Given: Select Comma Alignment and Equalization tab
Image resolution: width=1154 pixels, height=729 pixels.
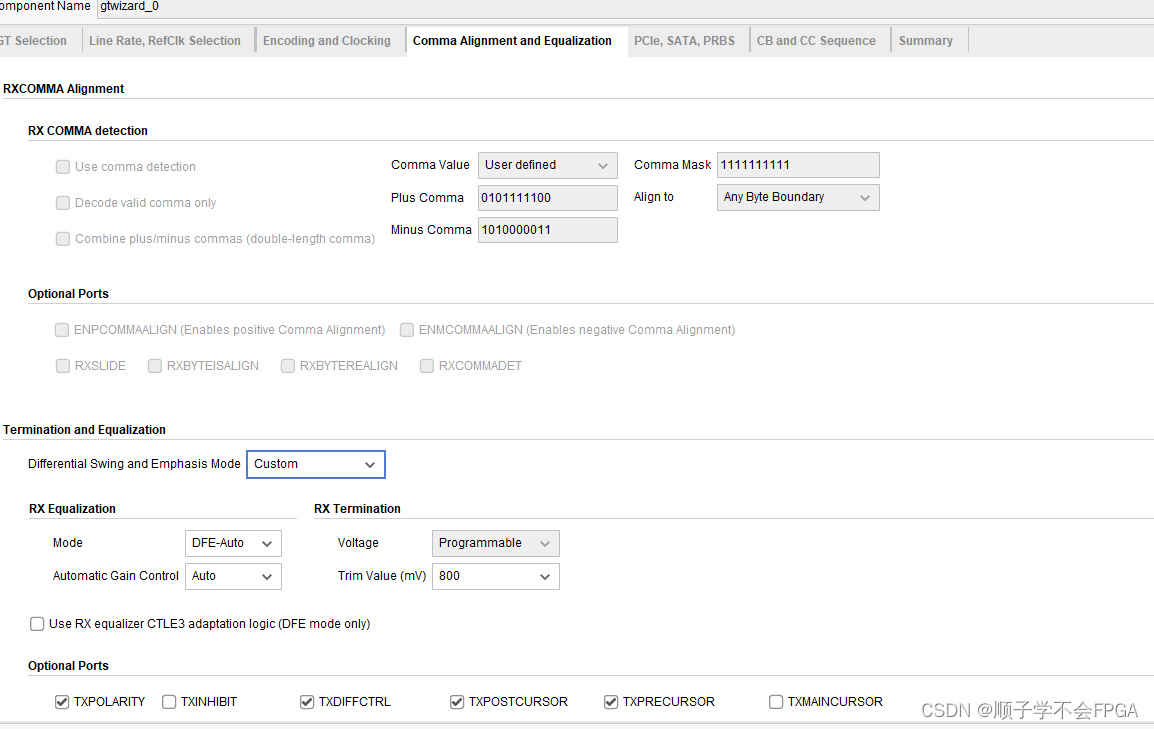Looking at the screenshot, I should 512,40.
